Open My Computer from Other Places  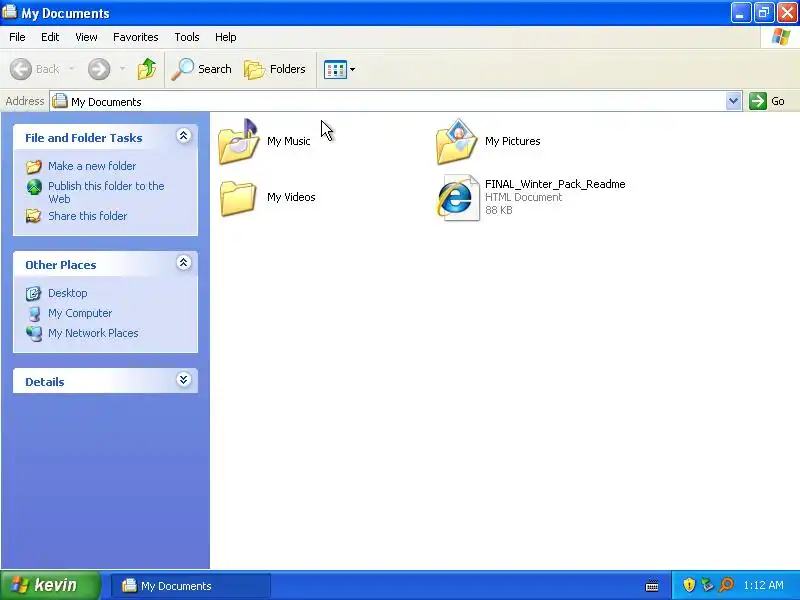point(80,313)
